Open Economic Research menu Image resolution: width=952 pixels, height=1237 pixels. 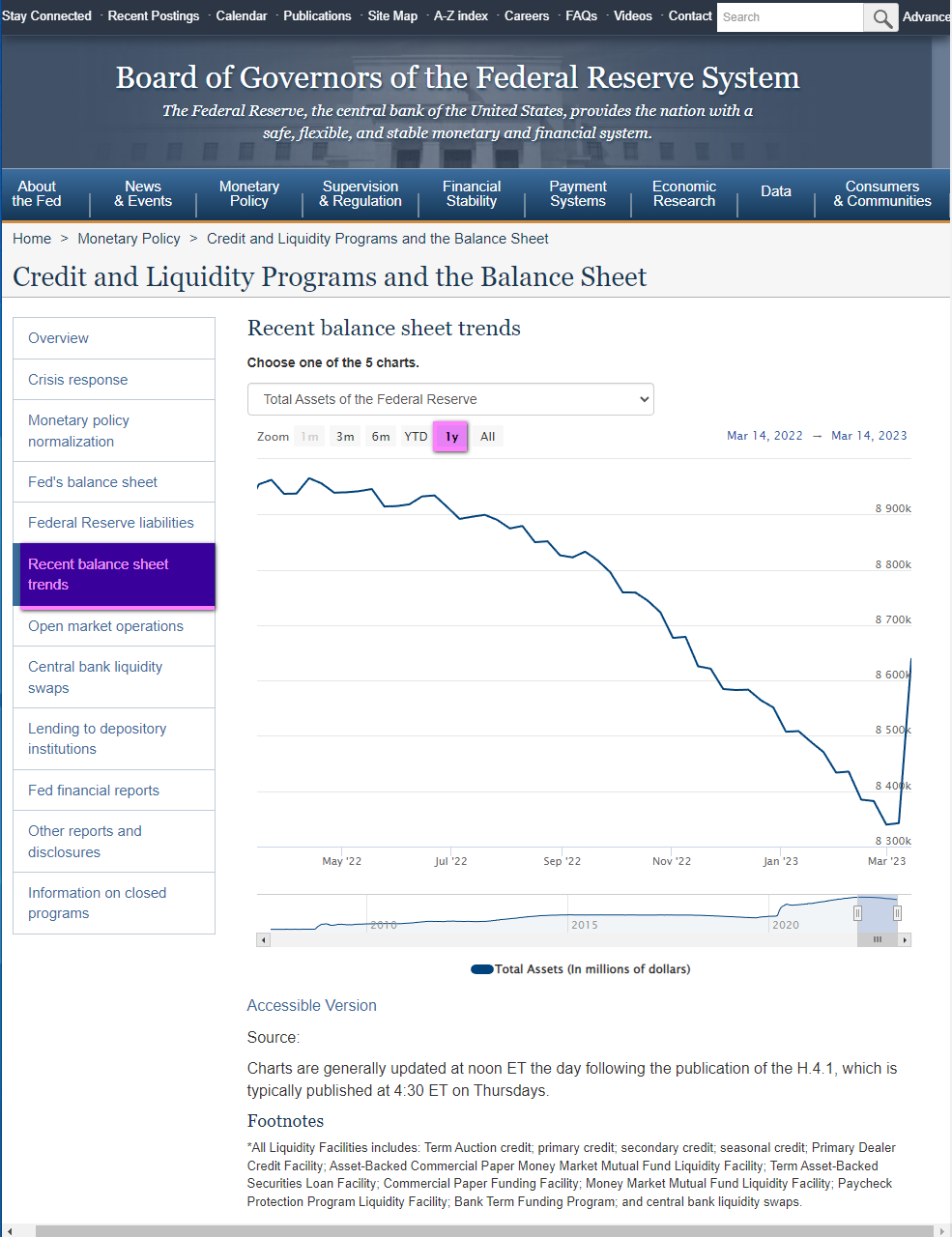pos(684,193)
